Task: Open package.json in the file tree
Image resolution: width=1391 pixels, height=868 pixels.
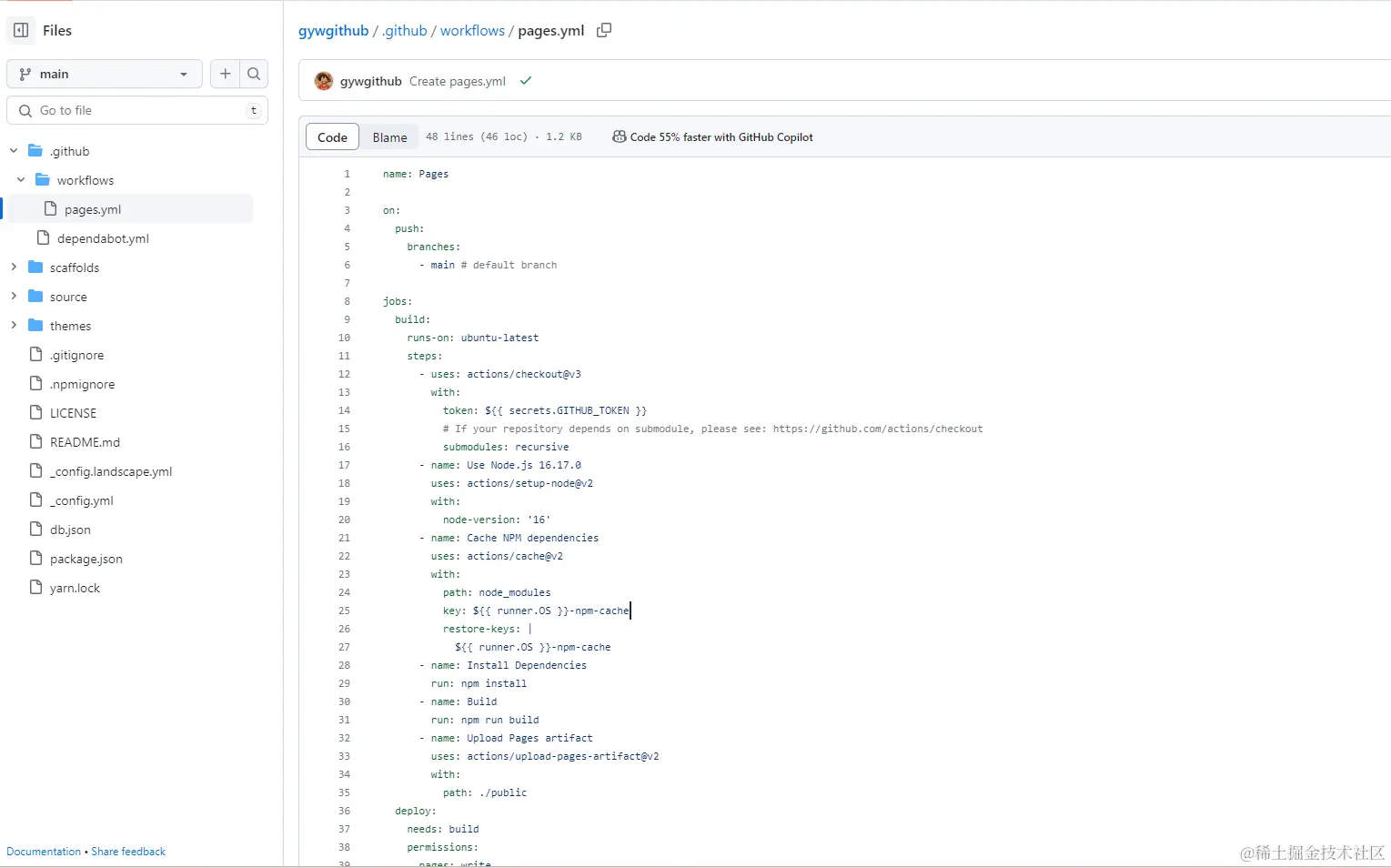Action: pyautogui.click(x=86, y=559)
